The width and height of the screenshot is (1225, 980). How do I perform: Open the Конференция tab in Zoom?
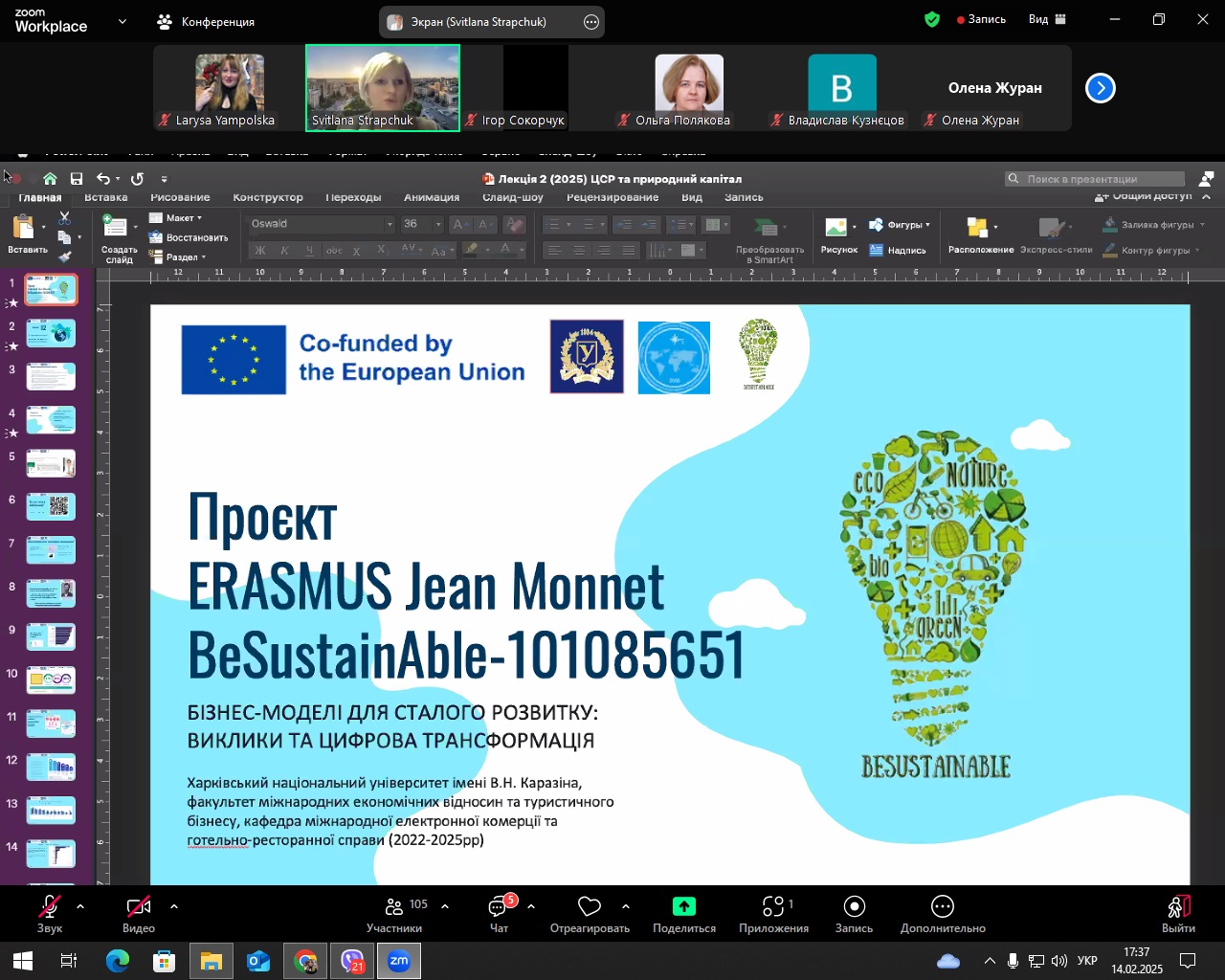[x=206, y=21]
